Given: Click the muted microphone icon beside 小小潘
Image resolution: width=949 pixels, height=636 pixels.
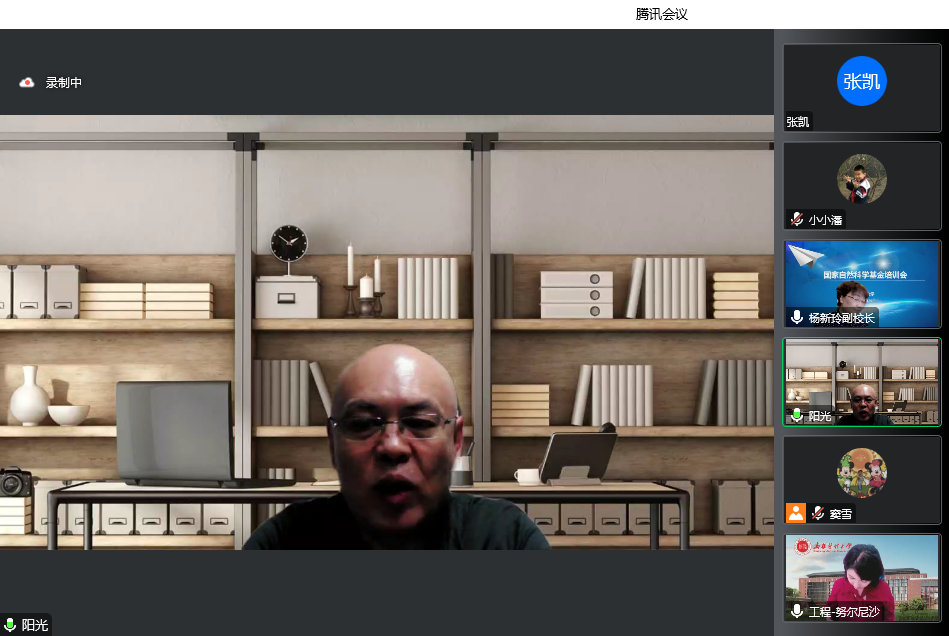Looking at the screenshot, I should click(x=797, y=220).
